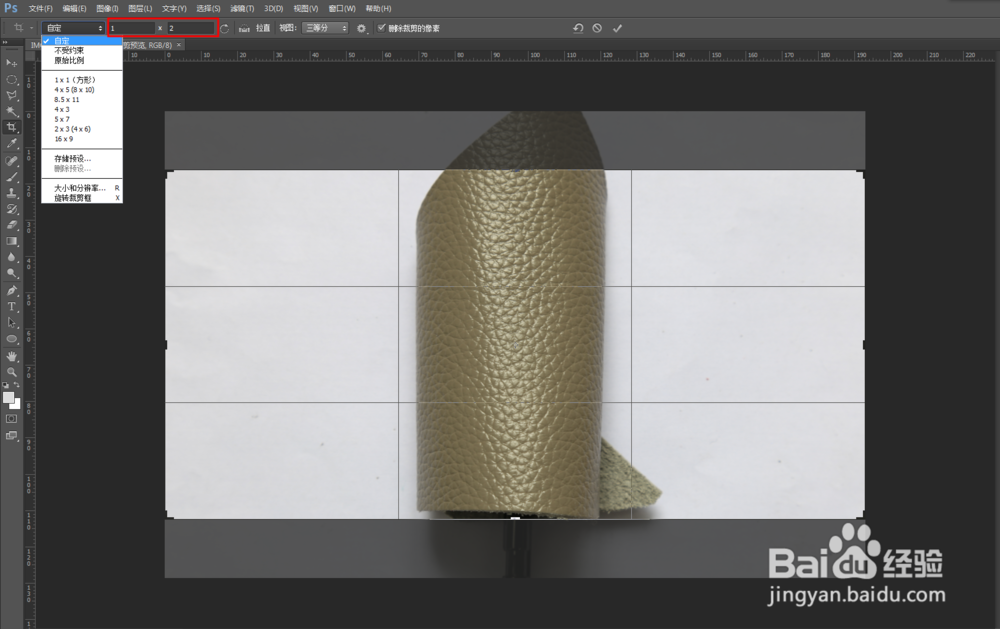Click the background color swatch
The width and height of the screenshot is (1000, 629).
click(x=17, y=405)
